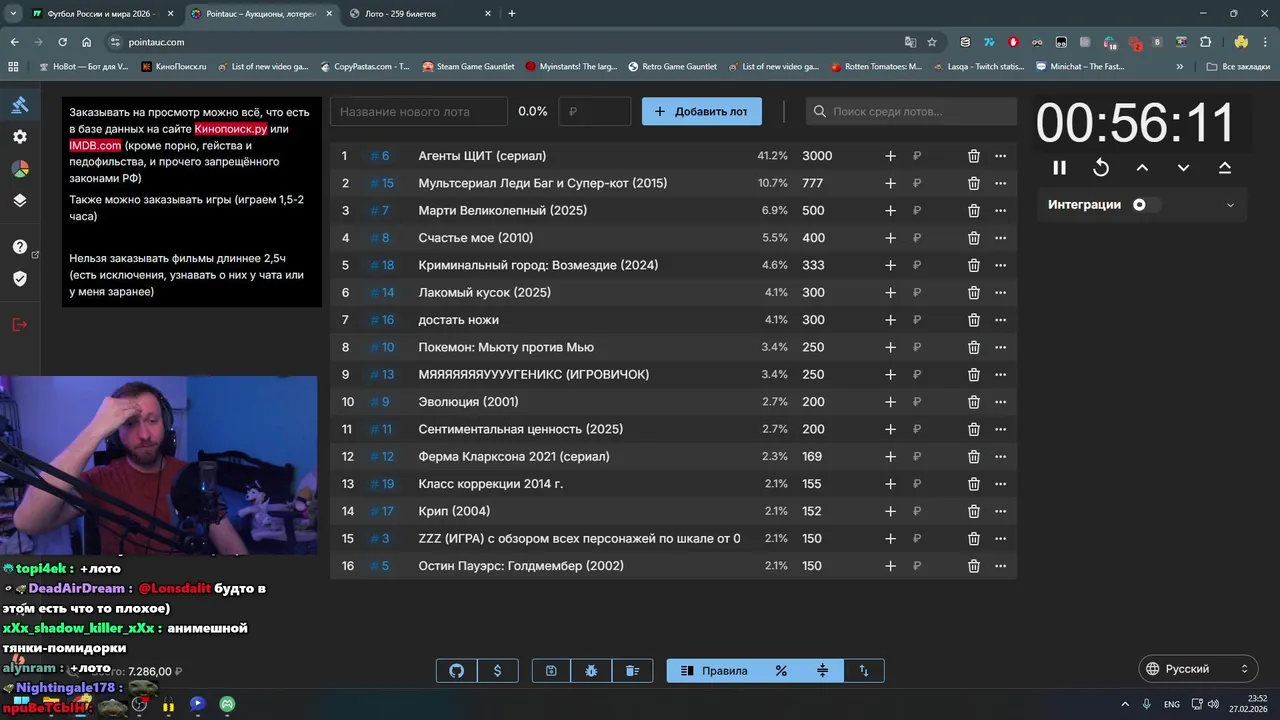Viewport: 1280px width, 720px height.
Task: Reload the pointauc.com page
Action: click(62, 42)
